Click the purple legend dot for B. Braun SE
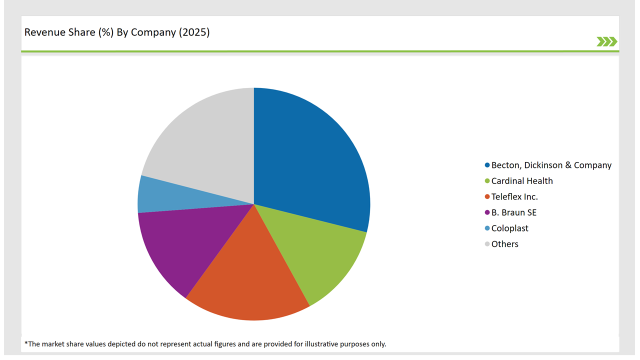The width and height of the screenshot is (640, 360). click(487, 213)
